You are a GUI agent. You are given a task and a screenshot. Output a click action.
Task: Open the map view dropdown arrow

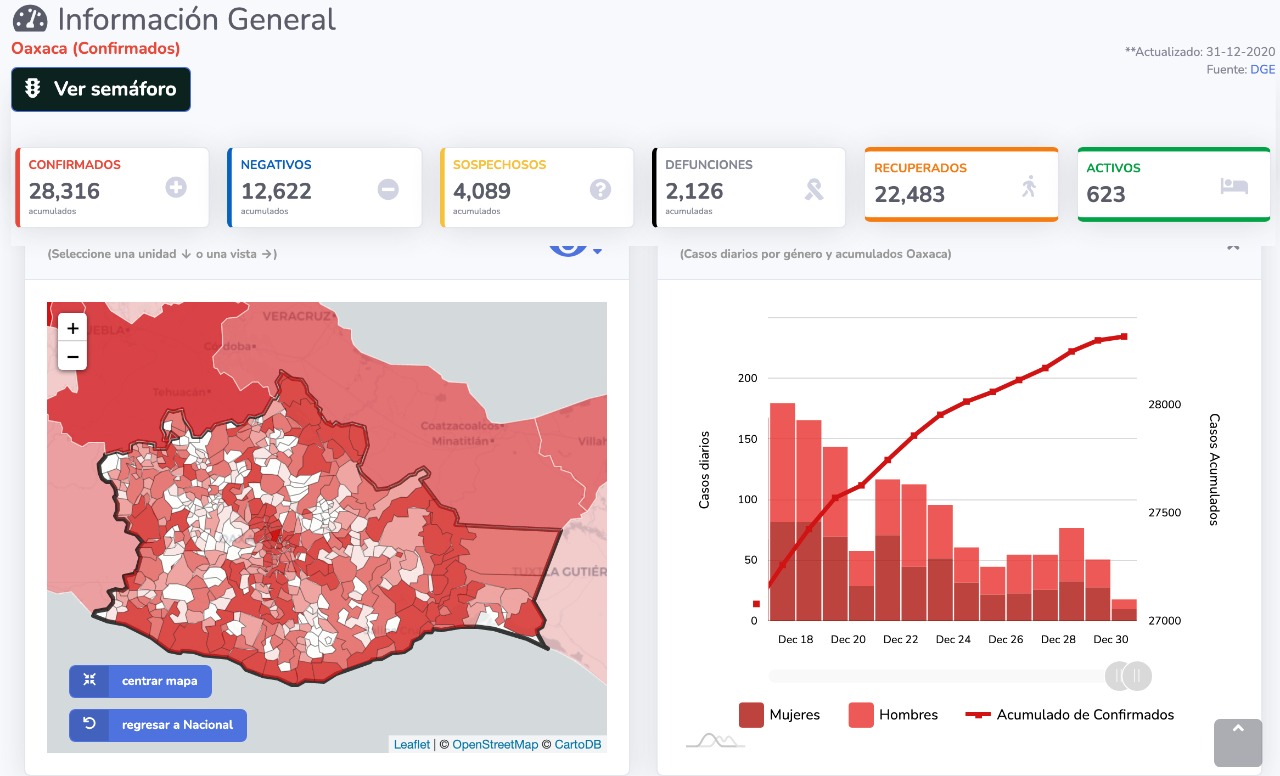(x=597, y=251)
